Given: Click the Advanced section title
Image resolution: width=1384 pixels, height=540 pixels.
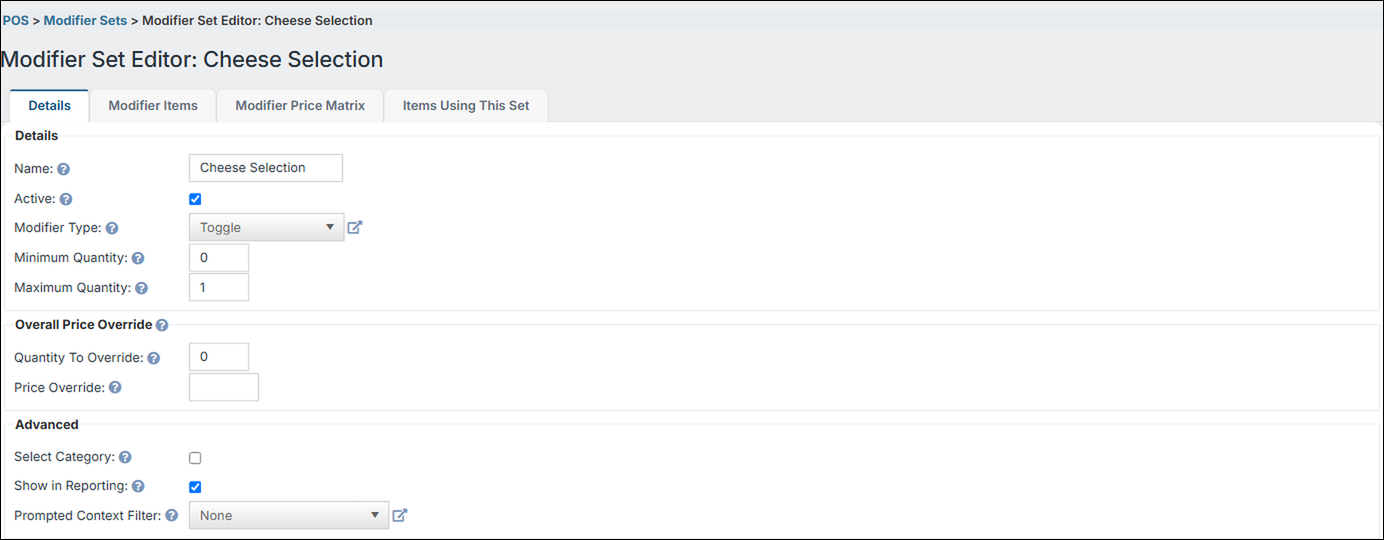Looking at the screenshot, I should [x=47, y=424].
